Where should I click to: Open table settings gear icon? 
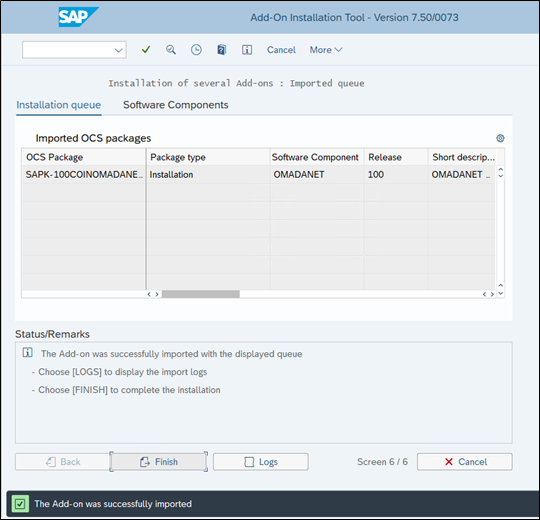tap(500, 138)
